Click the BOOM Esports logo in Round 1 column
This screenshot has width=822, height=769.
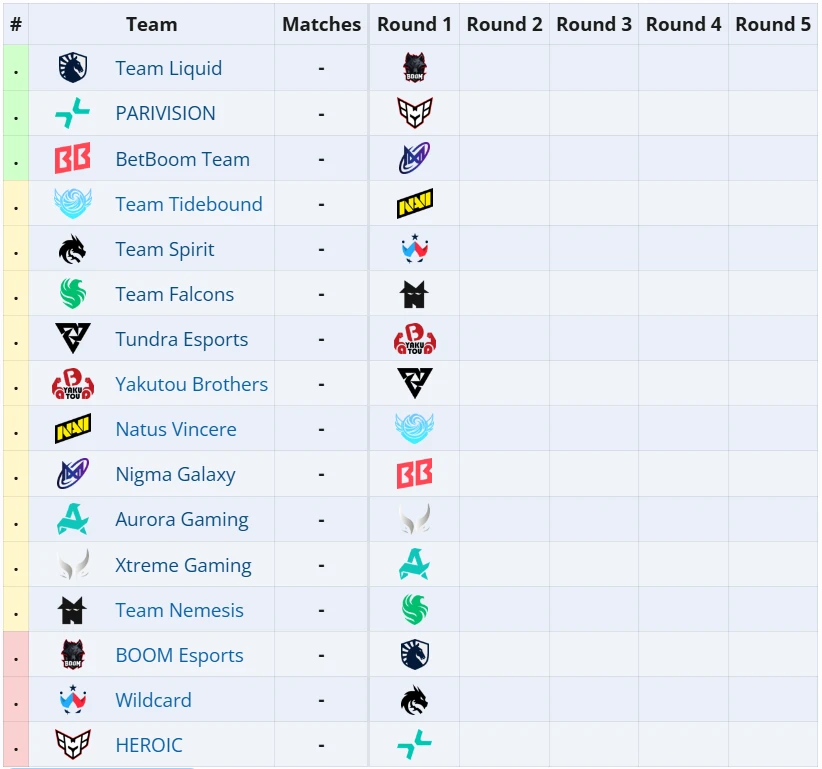pyautogui.click(x=415, y=68)
